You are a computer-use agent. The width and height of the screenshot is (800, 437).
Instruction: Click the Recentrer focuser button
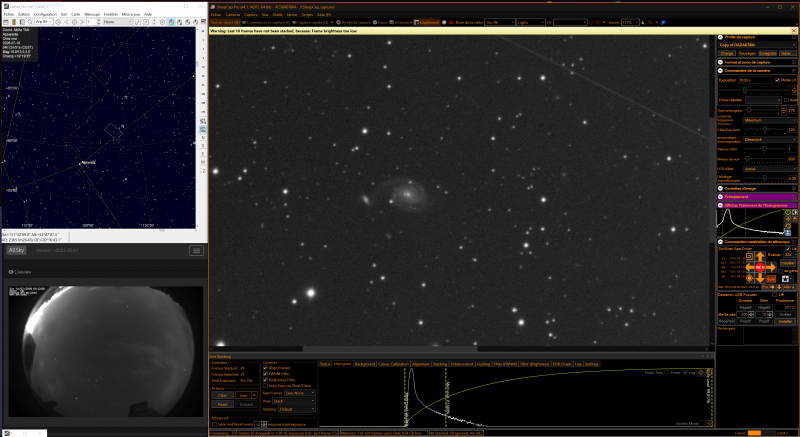[727, 321]
